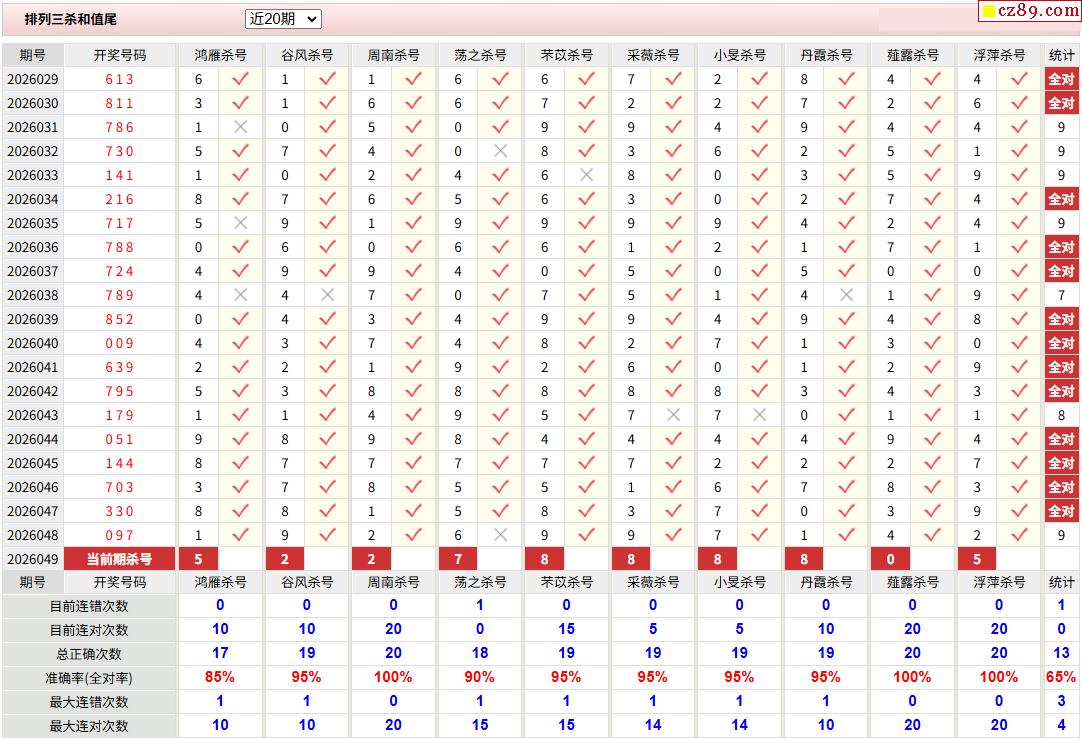
Task: Select the 浮萍杀号 column header
Action: click(x=999, y=55)
